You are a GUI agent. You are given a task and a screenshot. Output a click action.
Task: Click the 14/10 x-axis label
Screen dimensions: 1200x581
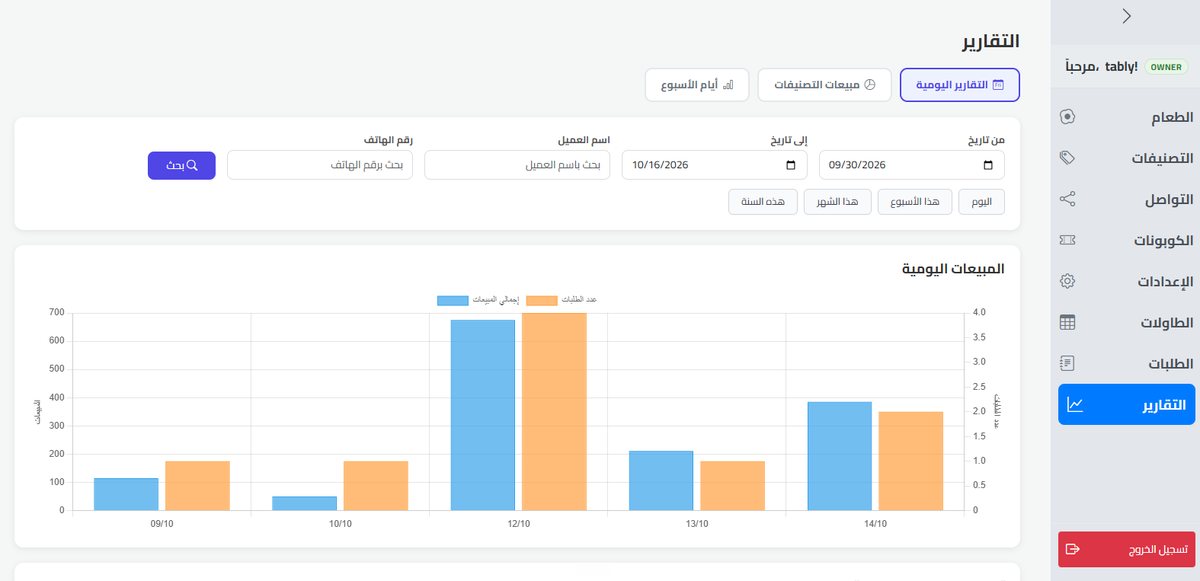click(875, 524)
